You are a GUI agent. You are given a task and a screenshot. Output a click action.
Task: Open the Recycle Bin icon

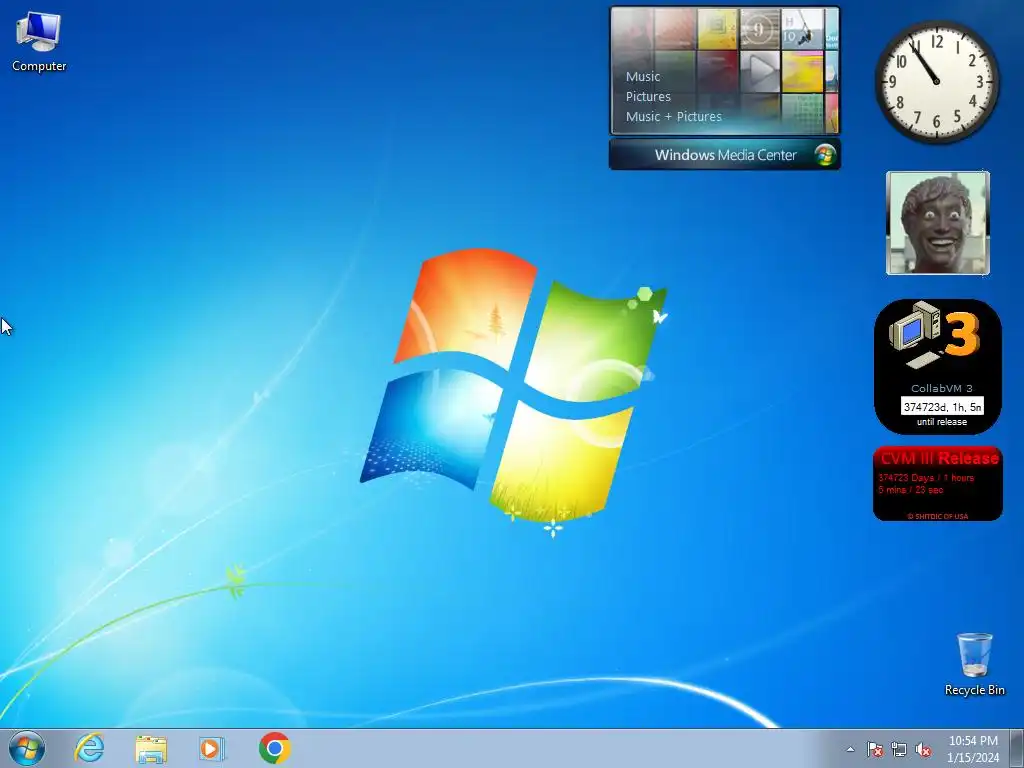click(x=974, y=664)
